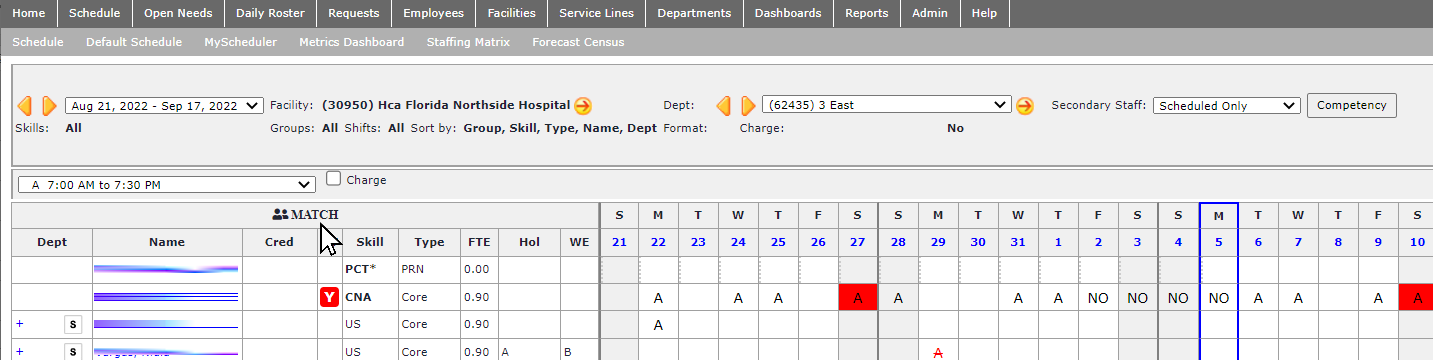Open the Daily Roster menu
1433x360 pixels.
click(x=271, y=13)
